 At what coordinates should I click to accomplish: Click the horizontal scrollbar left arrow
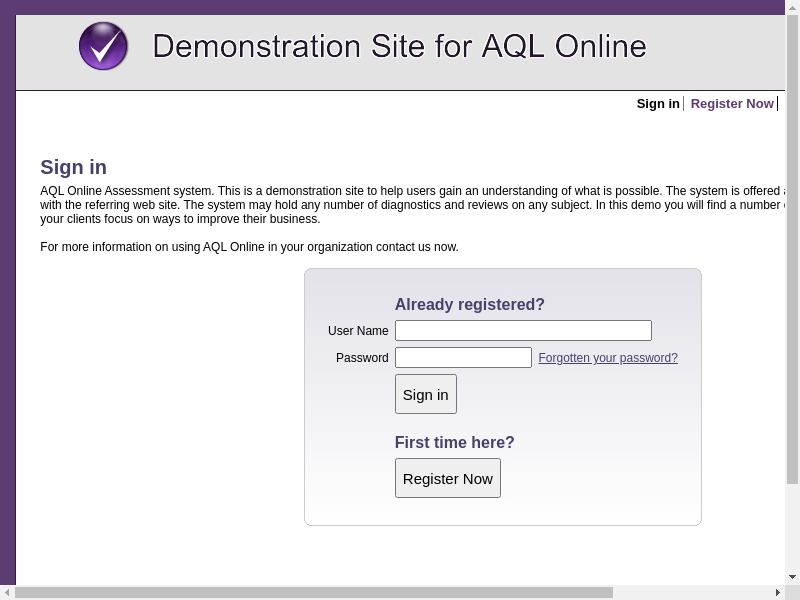[7, 593]
